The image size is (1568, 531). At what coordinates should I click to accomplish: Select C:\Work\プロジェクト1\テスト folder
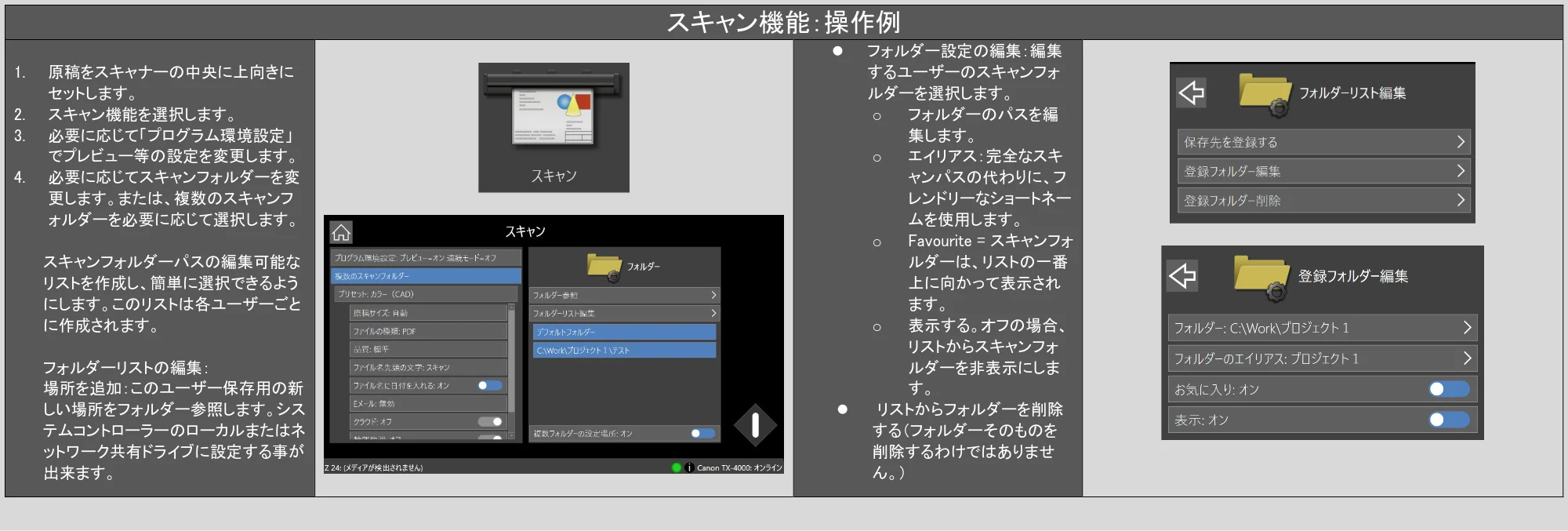[x=625, y=350]
